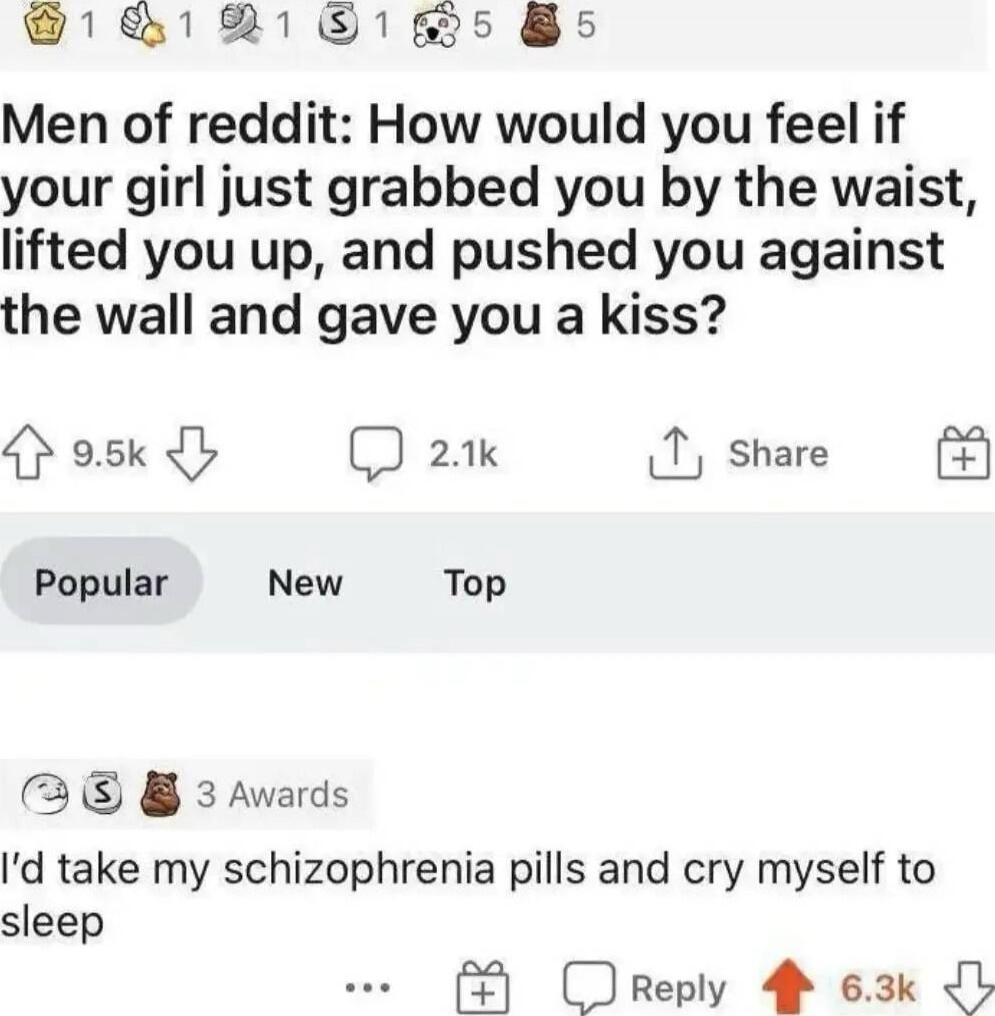Upvote the schizophrenia pills comment
Viewport: 995px width, 1016px height.
(x=788, y=986)
